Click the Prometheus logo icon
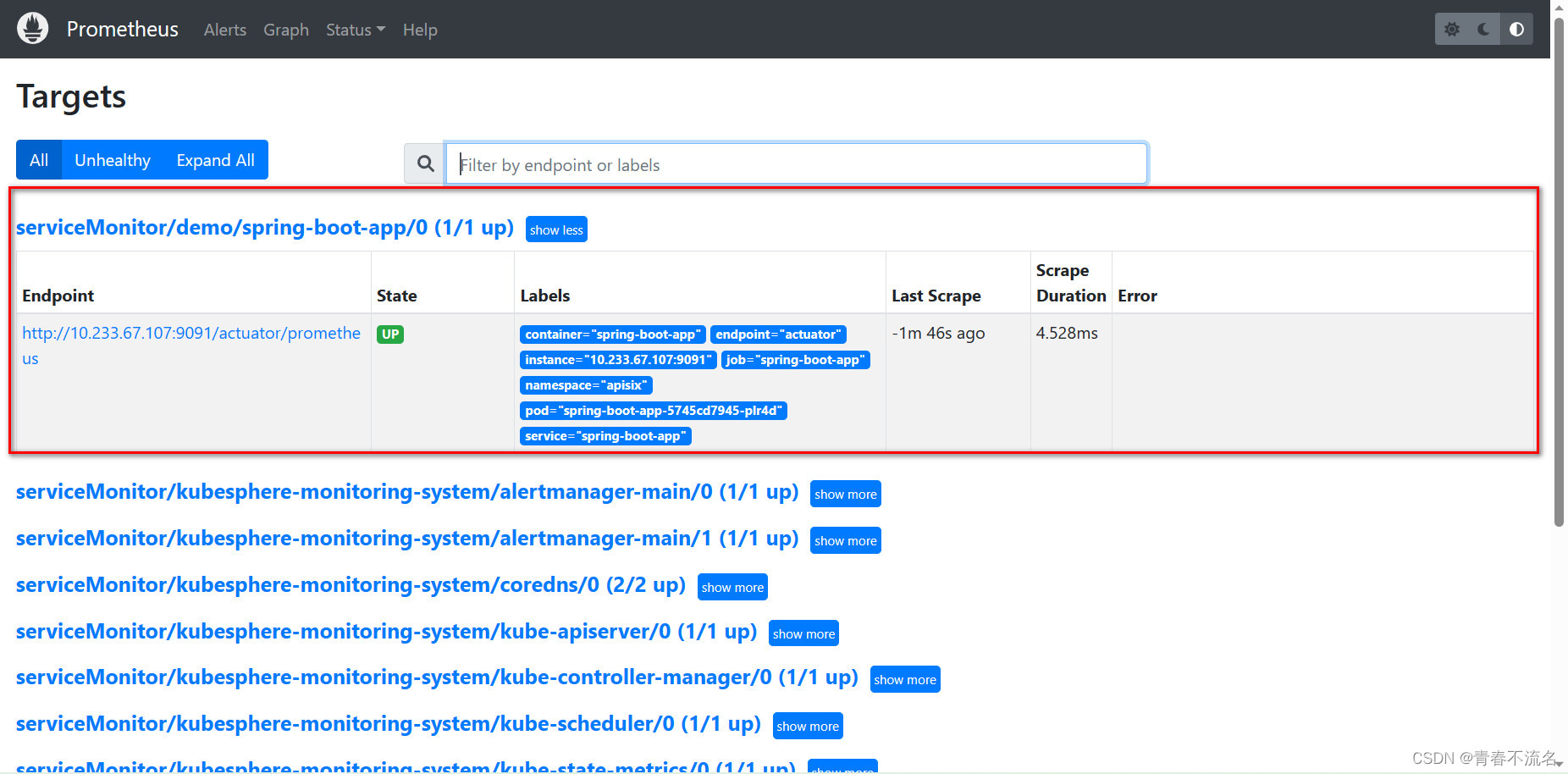 [32, 27]
